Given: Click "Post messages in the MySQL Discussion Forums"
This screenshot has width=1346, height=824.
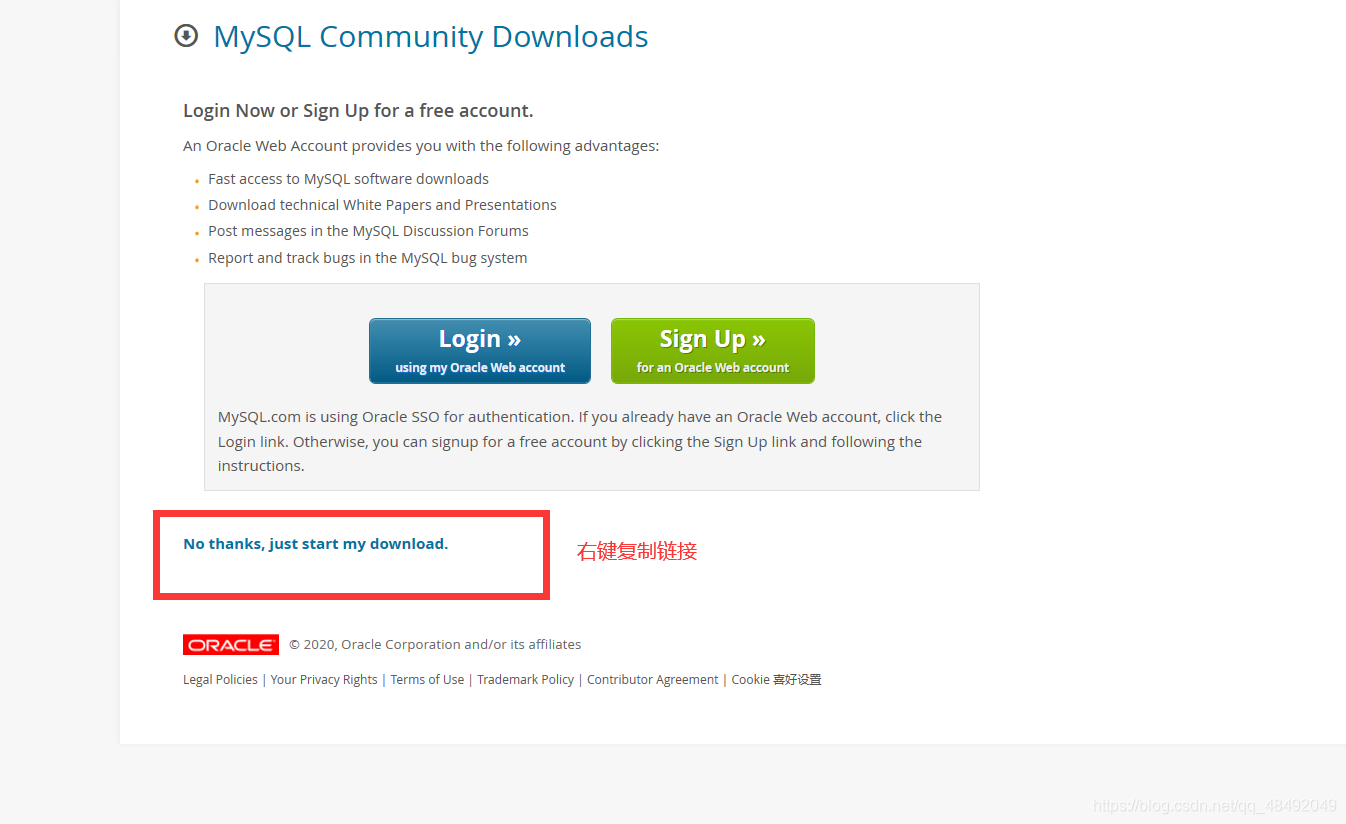Looking at the screenshot, I should pyautogui.click(x=368, y=231).
